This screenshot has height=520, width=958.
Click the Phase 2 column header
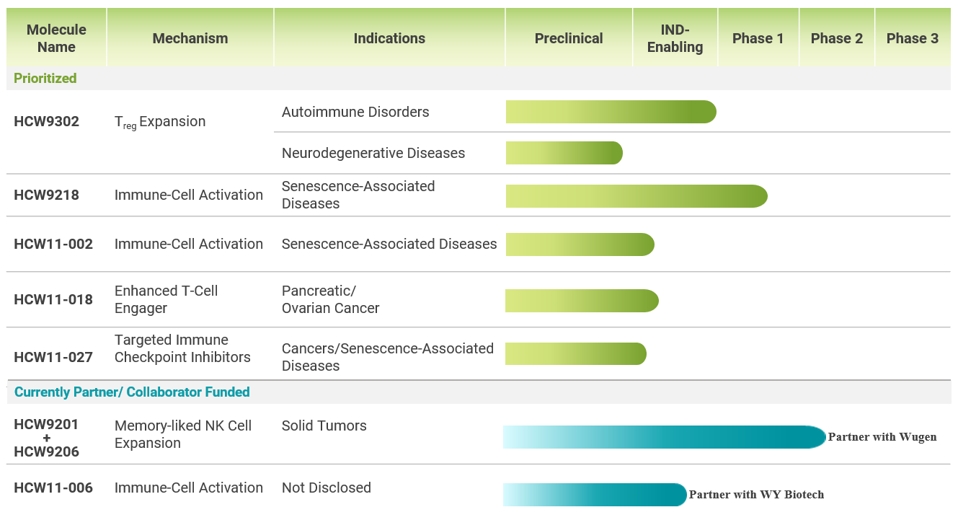(836, 38)
